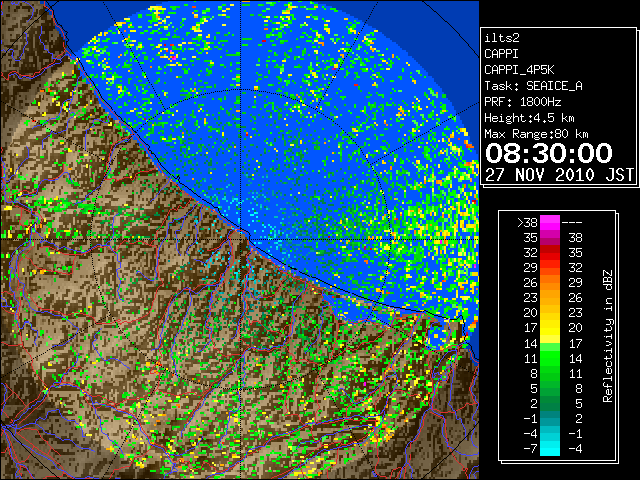Pick the bright green 11 to 14 band
640x480 pixels.
coord(550,358)
